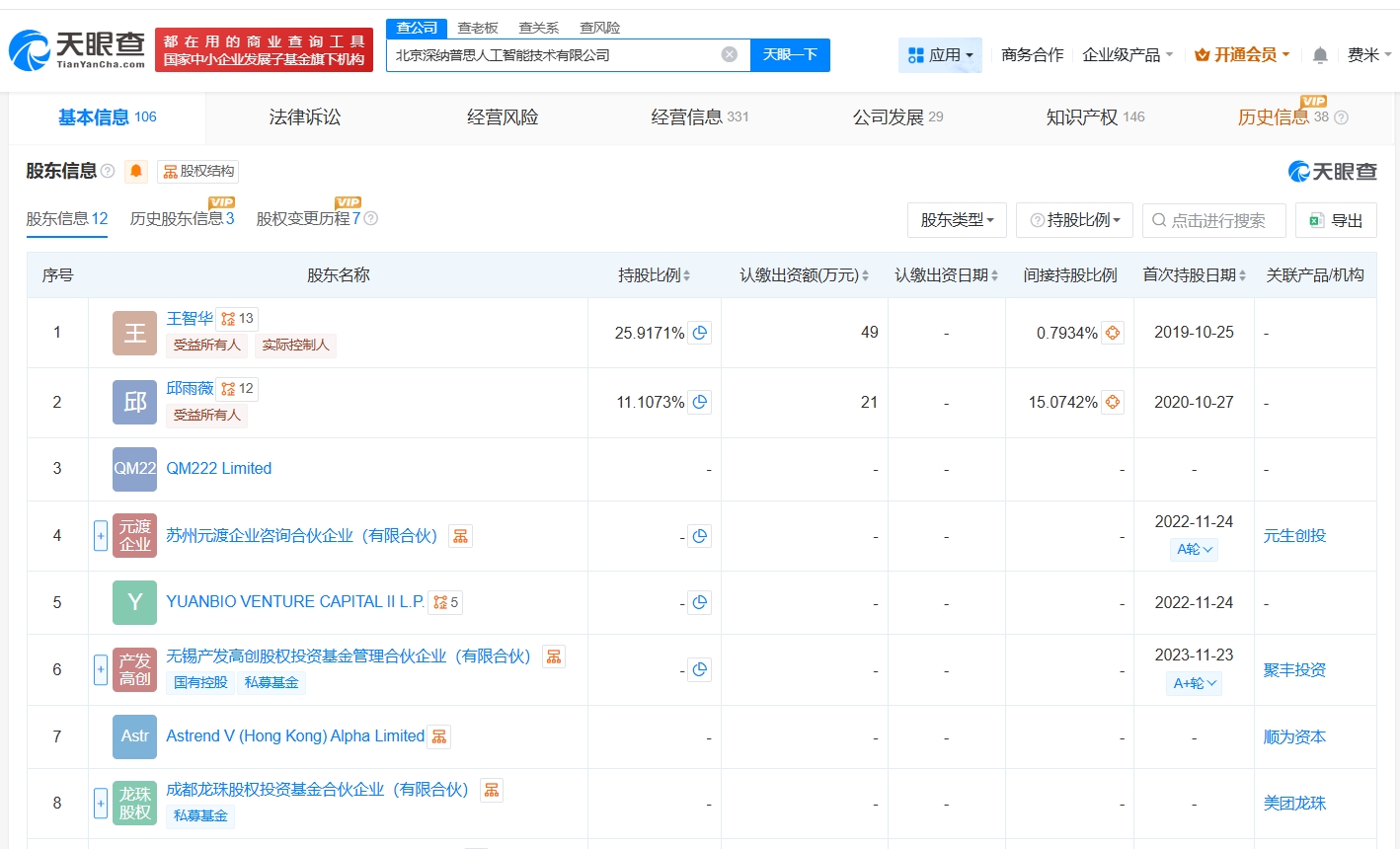Clear the search box with X icon
This screenshot has width=1400, height=849.
[729, 54]
